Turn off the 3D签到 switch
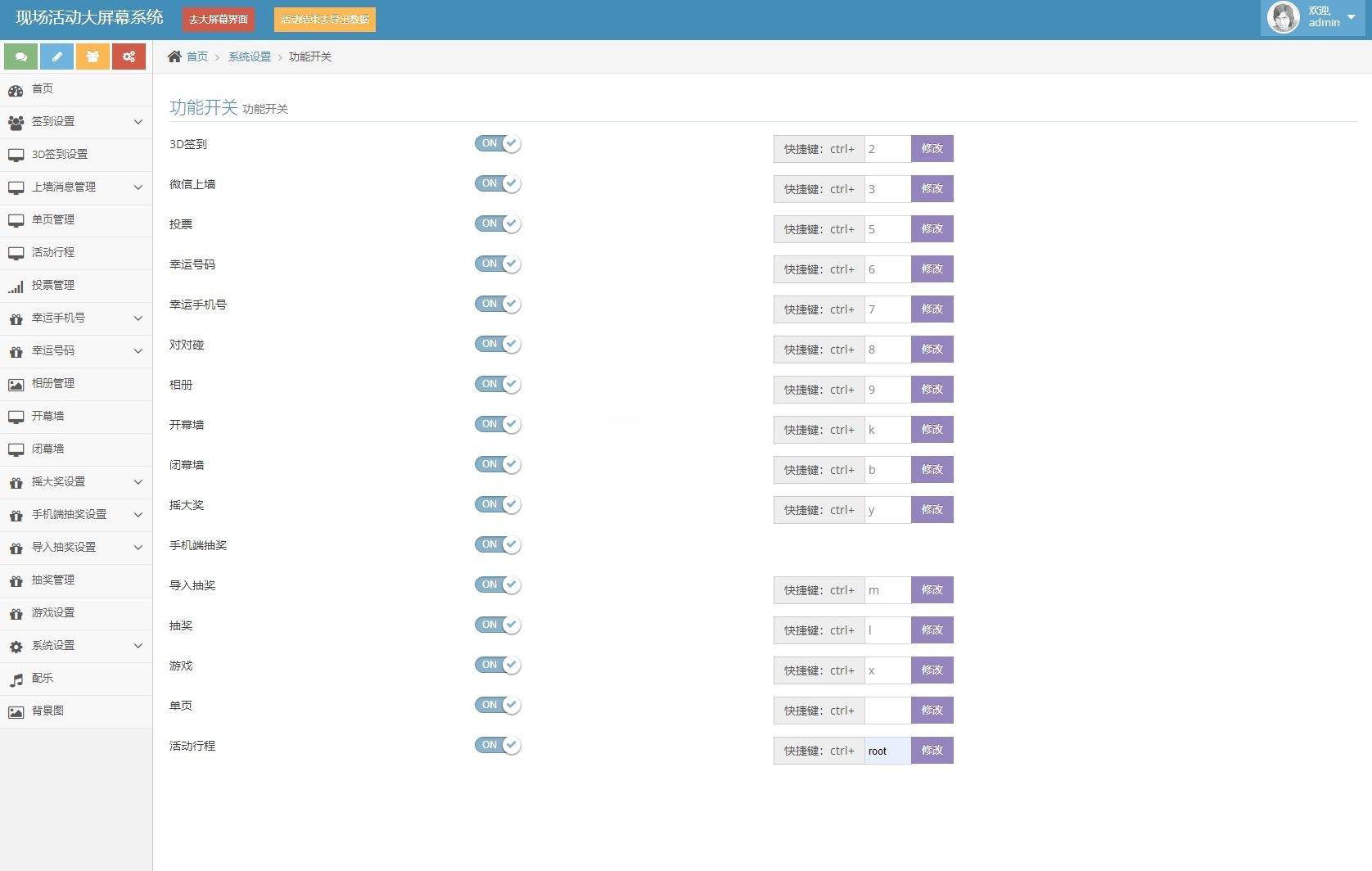Screen dimensions: 1372x871 tap(498, 144)
